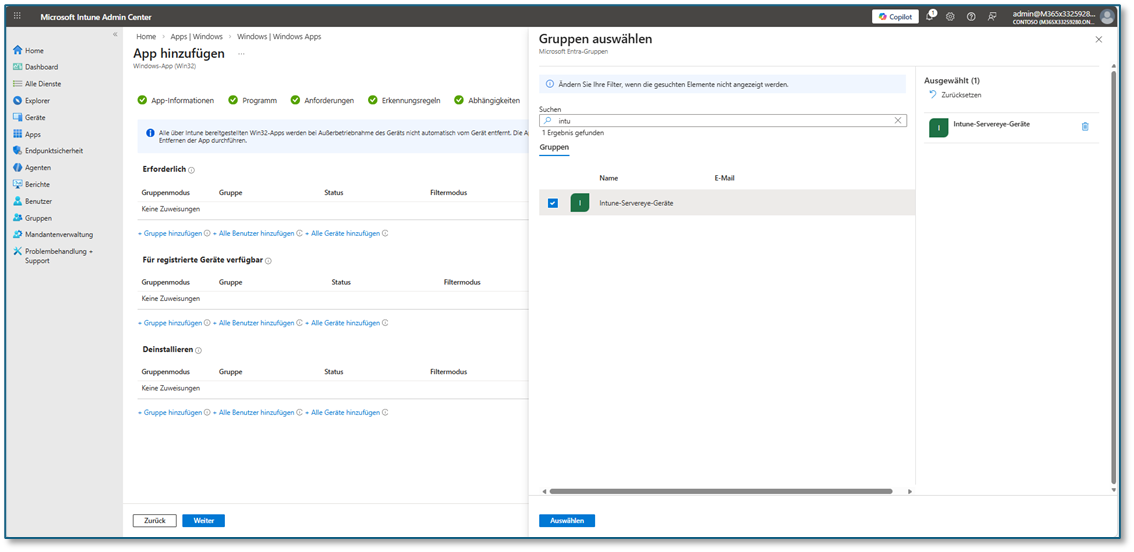This screenshot has width=1134, height=552.
Task: Click Zurücksetzen to reset selection
Action: (955, 95)
